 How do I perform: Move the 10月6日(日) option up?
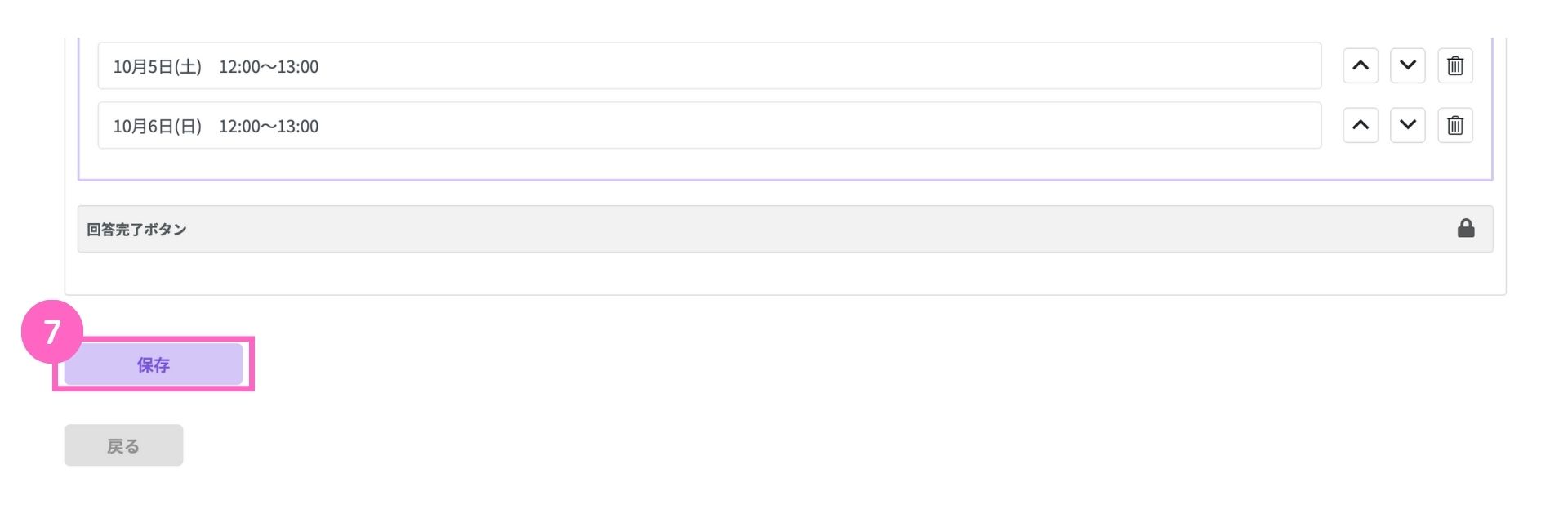(1361, 125)
